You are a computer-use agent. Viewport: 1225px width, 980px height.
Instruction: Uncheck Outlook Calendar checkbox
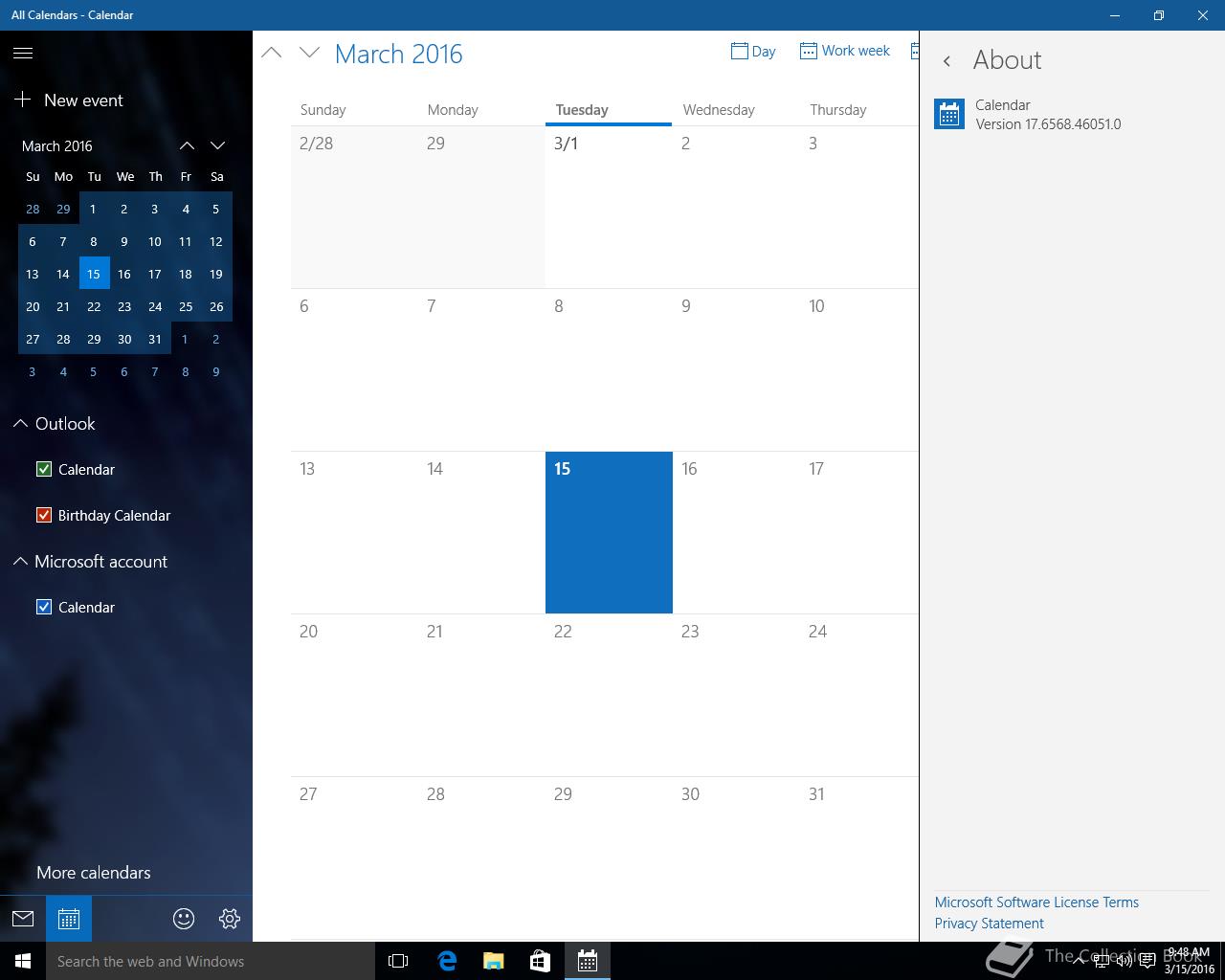44,469
